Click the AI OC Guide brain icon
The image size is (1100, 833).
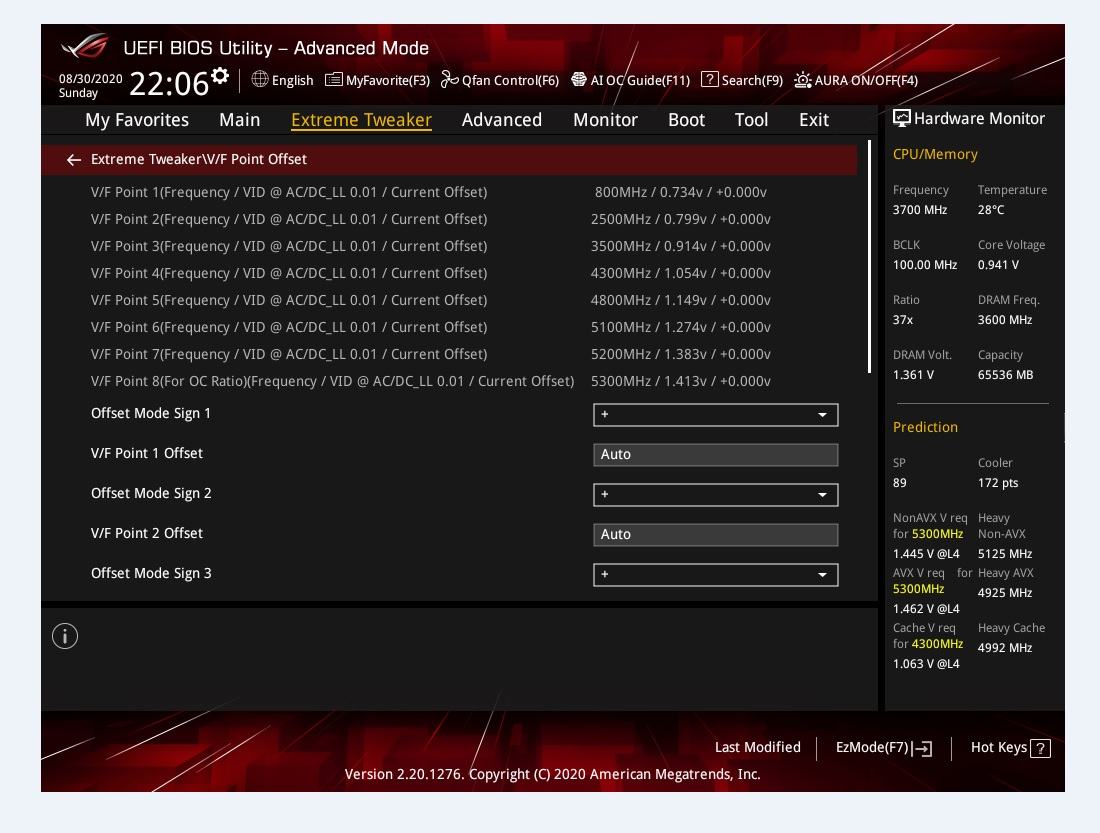coord(579,79)
